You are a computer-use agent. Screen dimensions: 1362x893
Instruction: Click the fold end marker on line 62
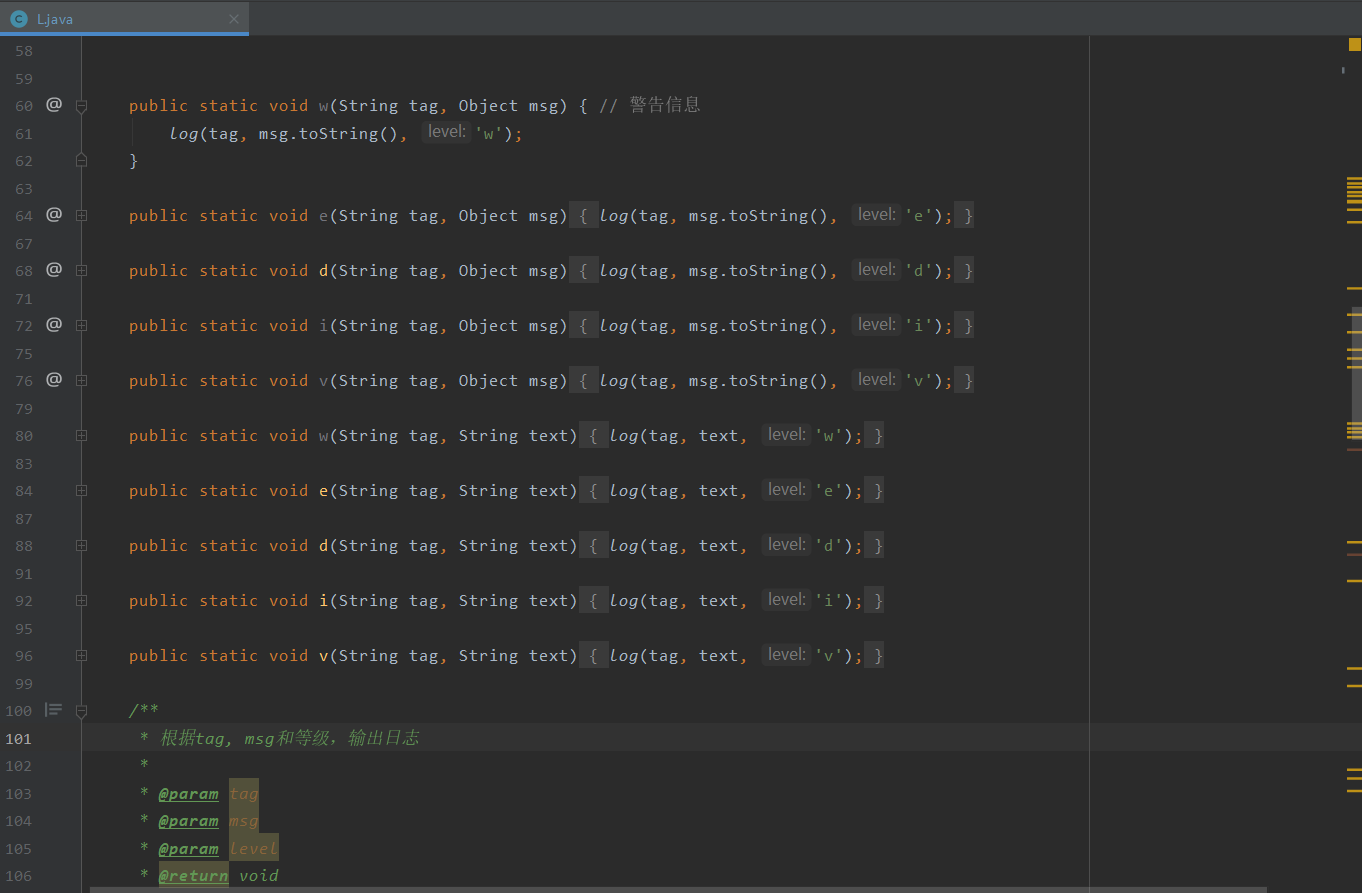(x=82, y=160)
